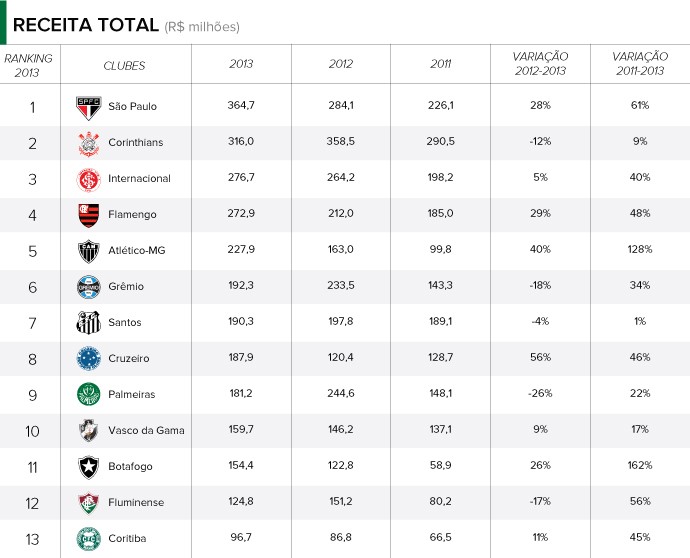
Task: Click the Coritiba club crest
Action: click(x=88, y=538)
